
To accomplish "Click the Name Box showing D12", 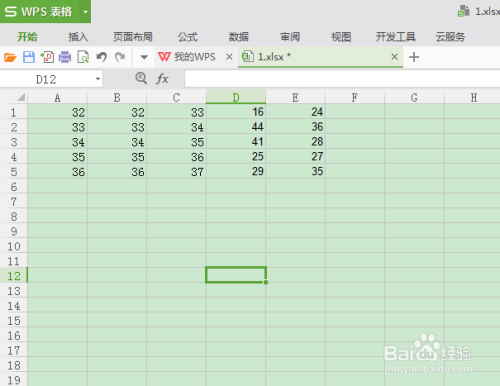I will point(46,79).
